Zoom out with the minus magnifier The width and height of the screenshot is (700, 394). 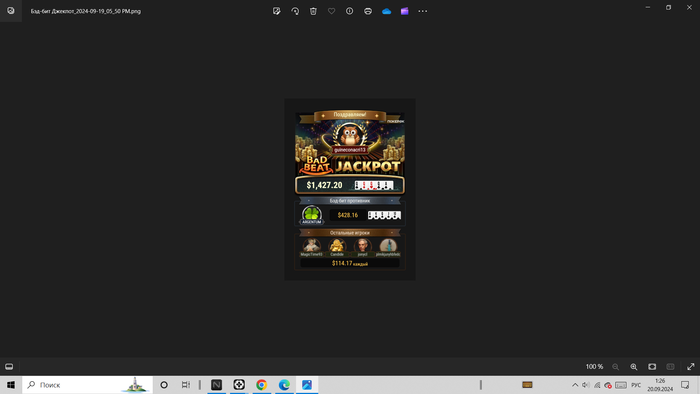pyautogui.click(x=615, y=366)
